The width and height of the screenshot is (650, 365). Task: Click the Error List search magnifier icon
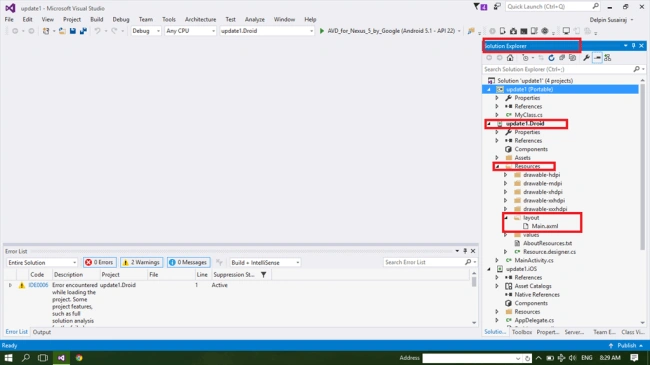tap(468, 262)
